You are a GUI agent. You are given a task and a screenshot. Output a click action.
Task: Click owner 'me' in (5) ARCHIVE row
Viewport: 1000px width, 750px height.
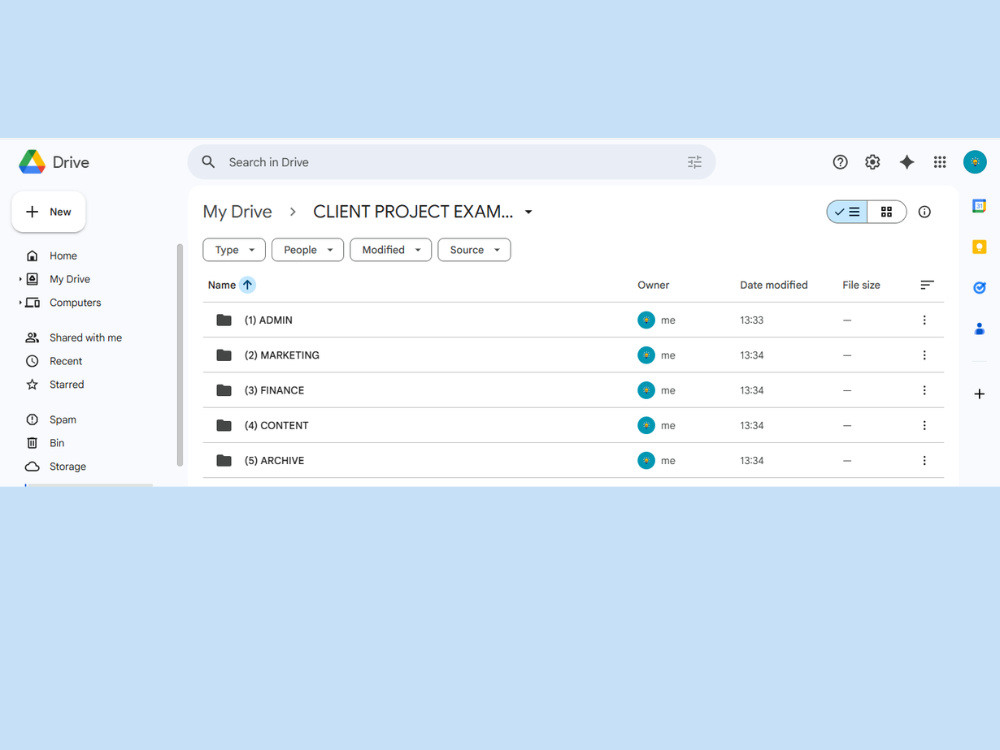(668, 460)
